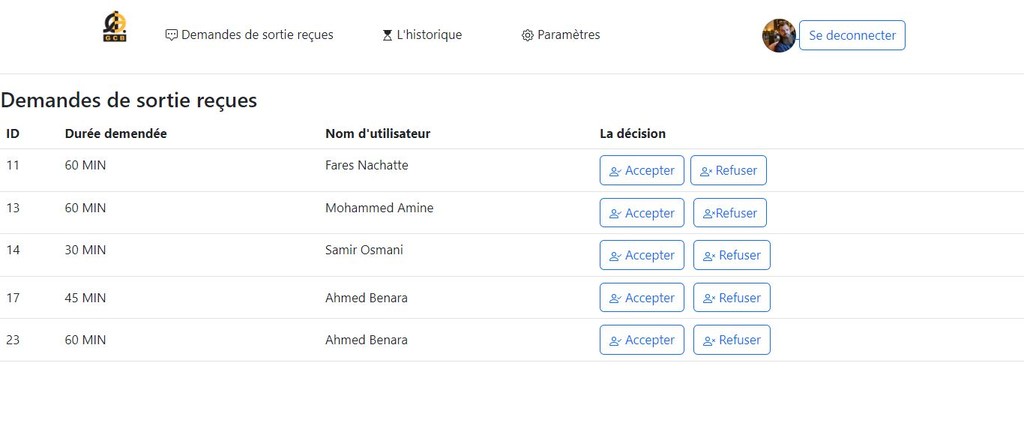Accept Samir Osmani's 30 MIN request
The height and width of the screenshot is (426, 1024).
(x=642, y=255)
